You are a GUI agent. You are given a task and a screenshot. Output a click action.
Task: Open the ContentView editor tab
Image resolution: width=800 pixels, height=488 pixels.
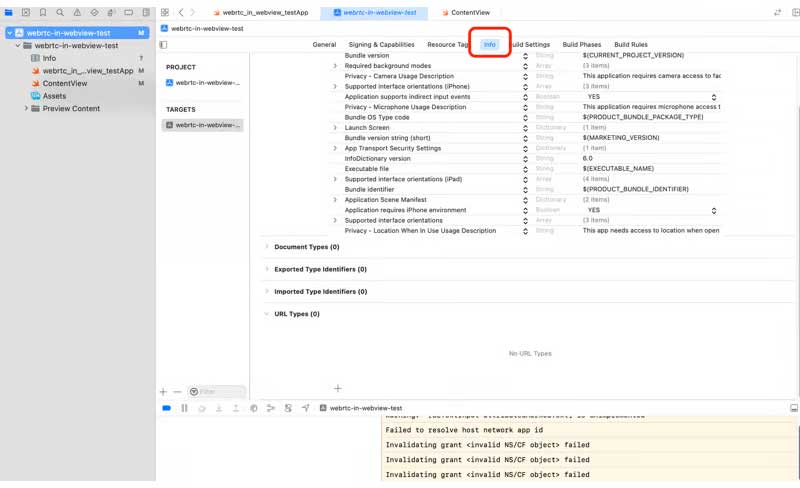[x=466, y=12]
